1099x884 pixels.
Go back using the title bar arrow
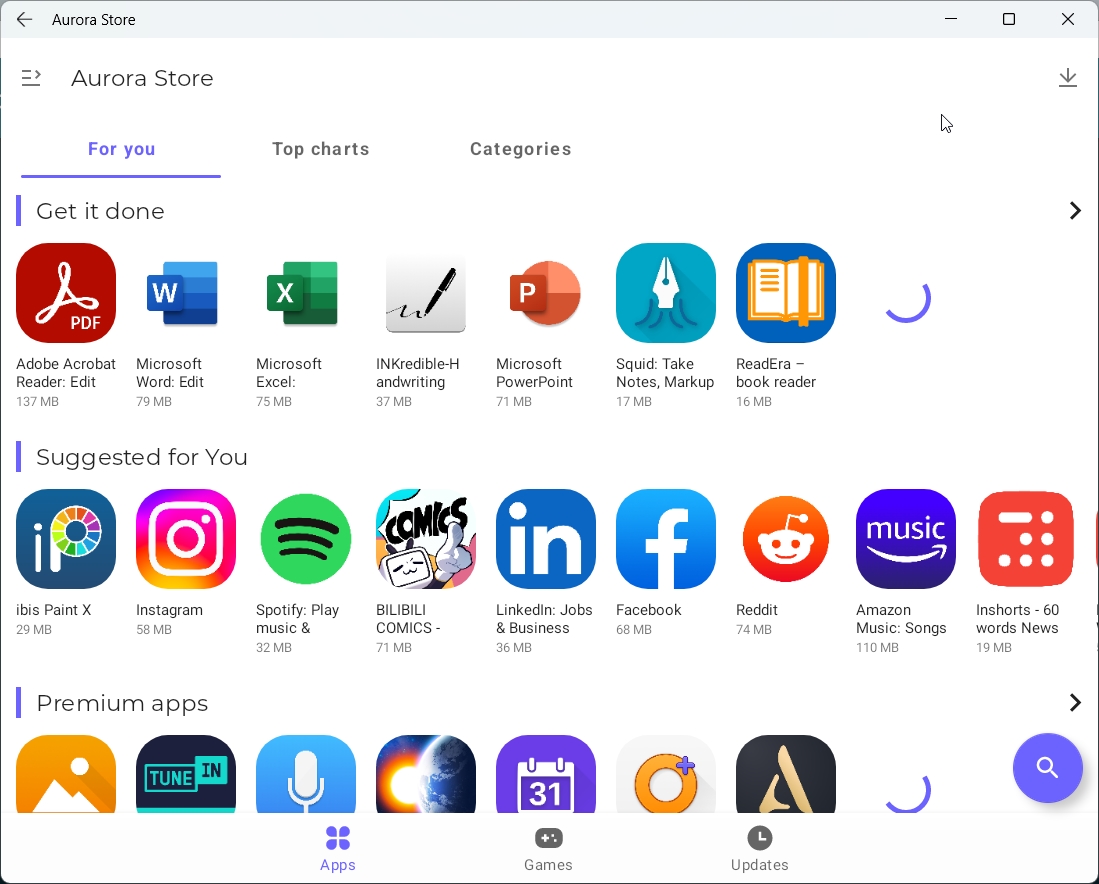pos(25,20)
